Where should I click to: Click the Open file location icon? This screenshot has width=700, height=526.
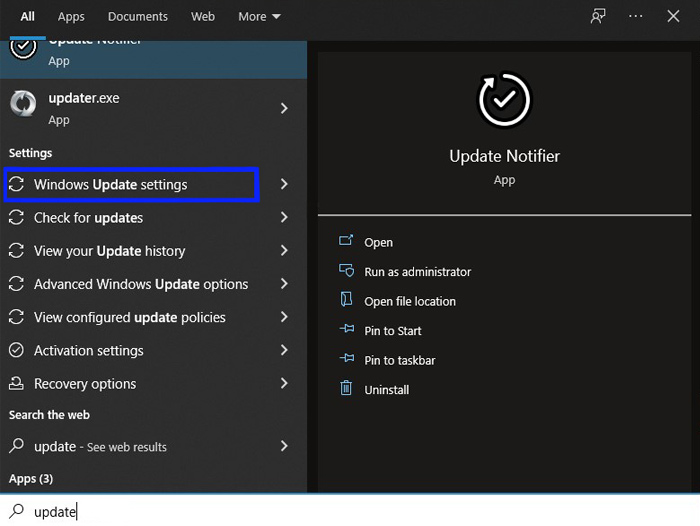346,300
